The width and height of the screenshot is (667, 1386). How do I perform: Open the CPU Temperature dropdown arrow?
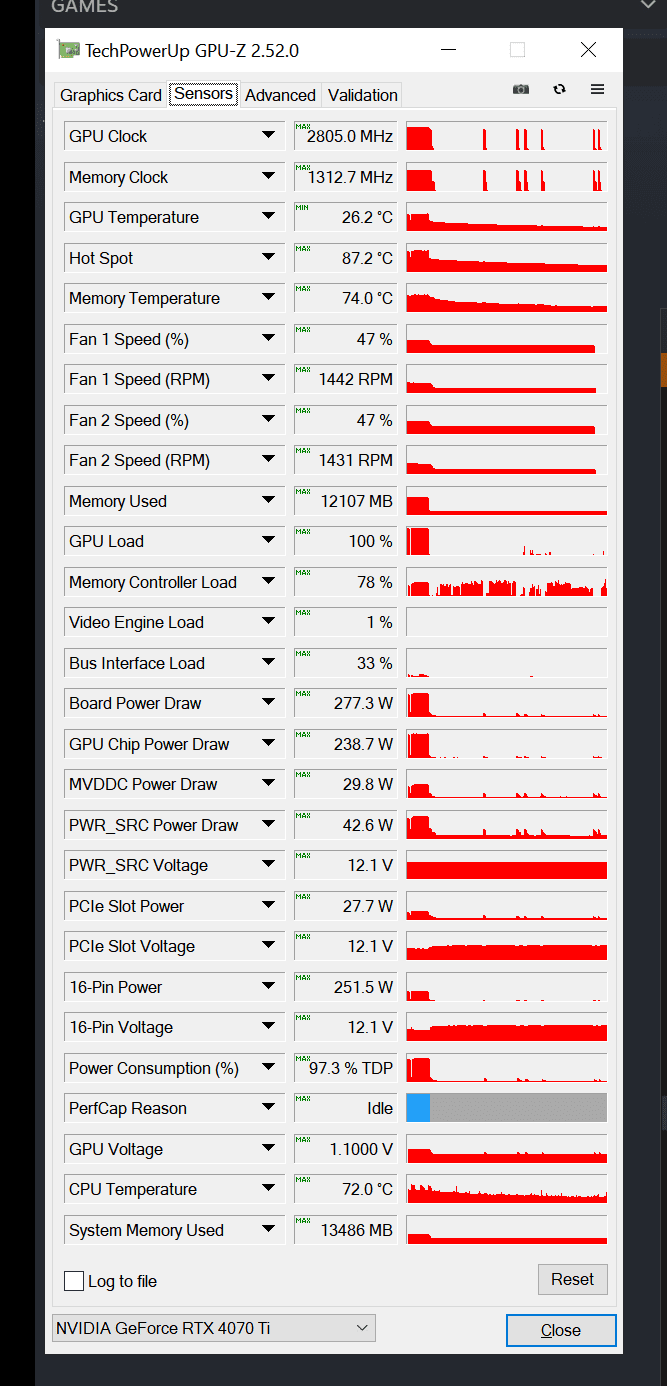tap(268, 1189)
